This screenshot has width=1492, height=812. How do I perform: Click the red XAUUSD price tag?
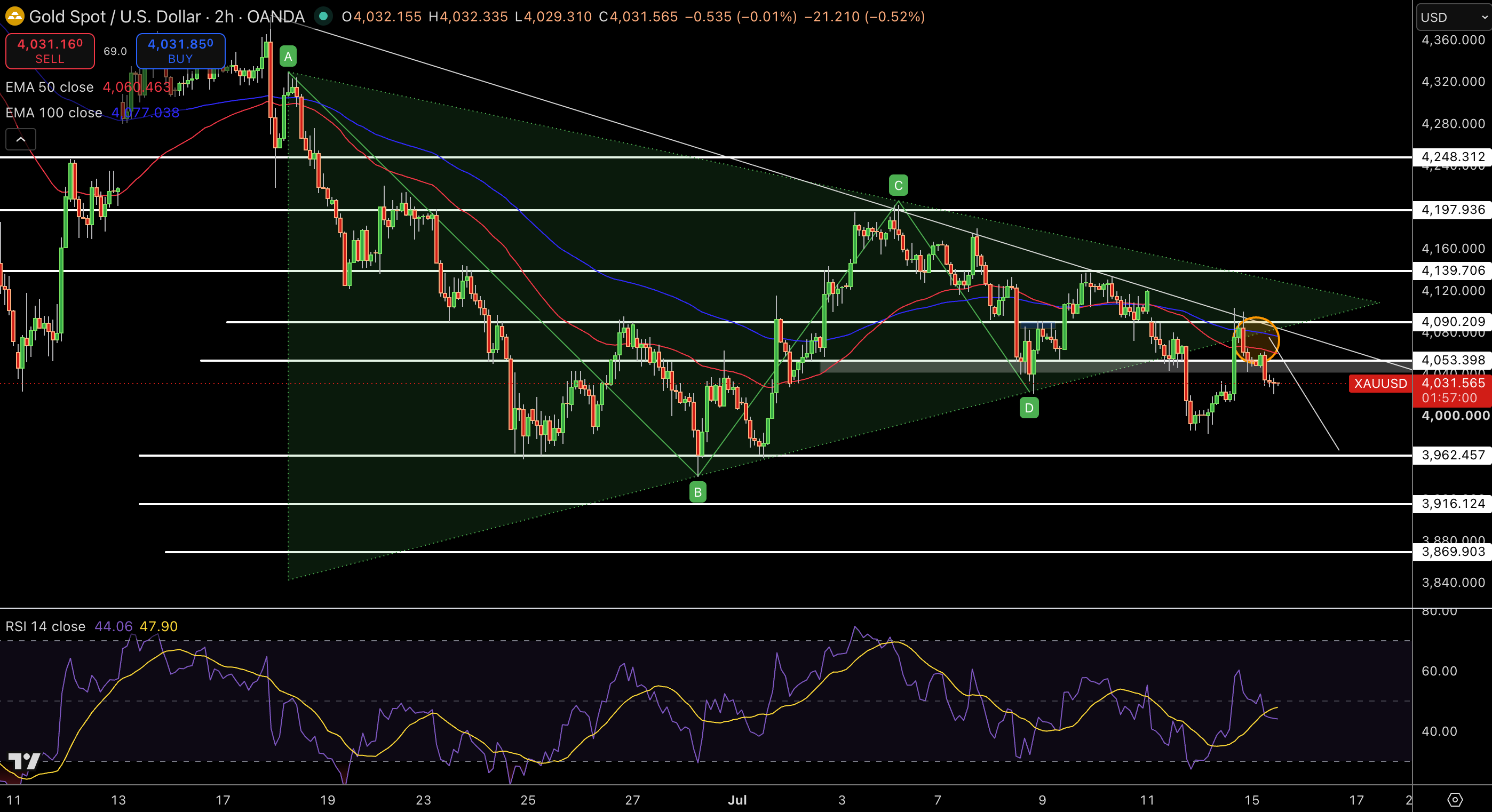1381,384
